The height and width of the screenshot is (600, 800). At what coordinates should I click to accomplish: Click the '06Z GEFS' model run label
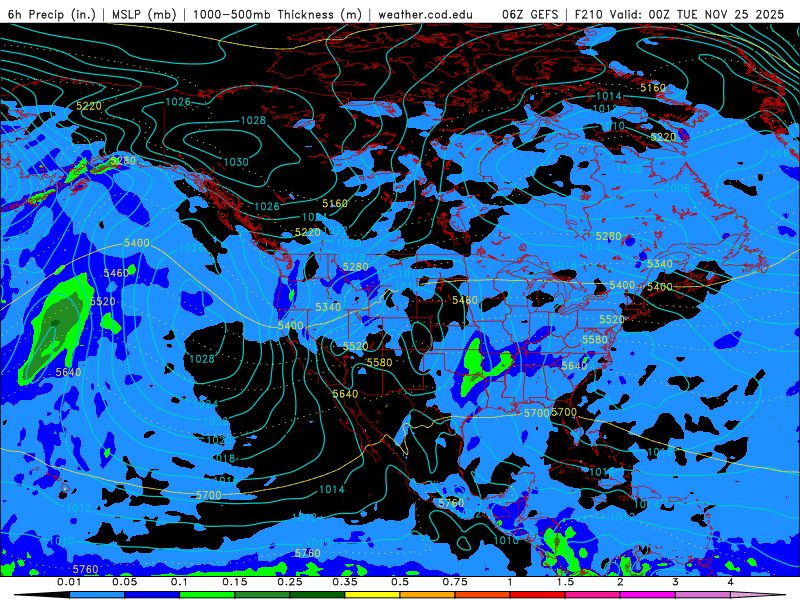click(x=530, y=14)
